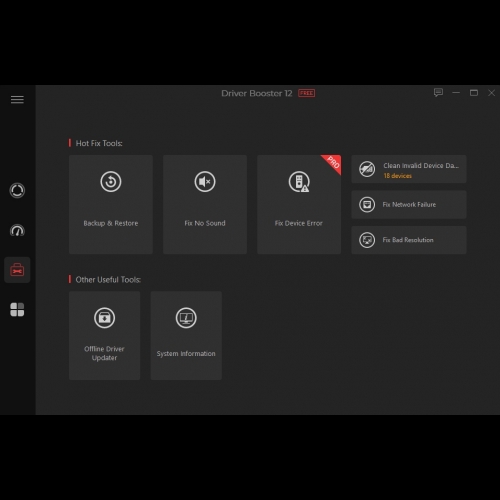This screenshot has width=500, height=500.
Task: Click the Offline Driver Updater icon
Action: pyautogui.click(x=104, y=318)
